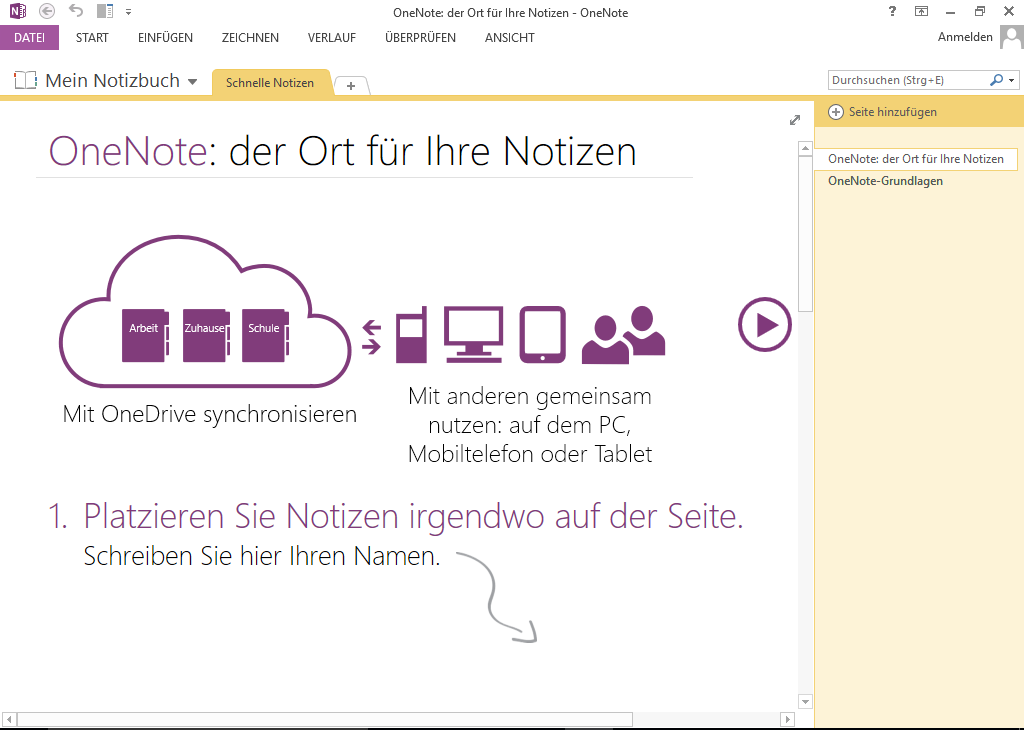This screenshot has width=1024, height=730.
Task: Click inside the Durchsuchen search field
Action: coord(900,80)
